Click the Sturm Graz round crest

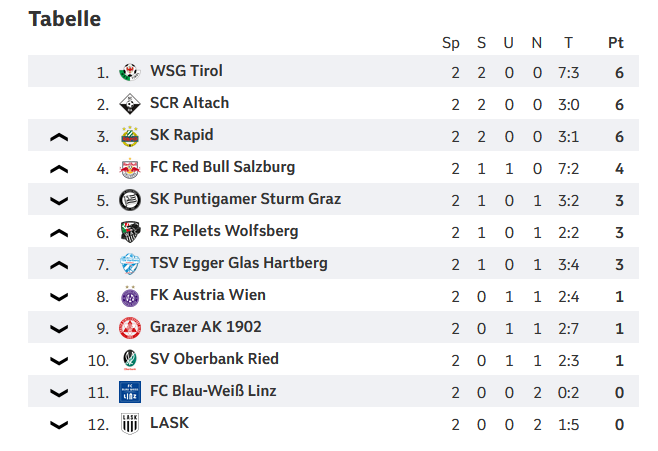coord(130,200)
